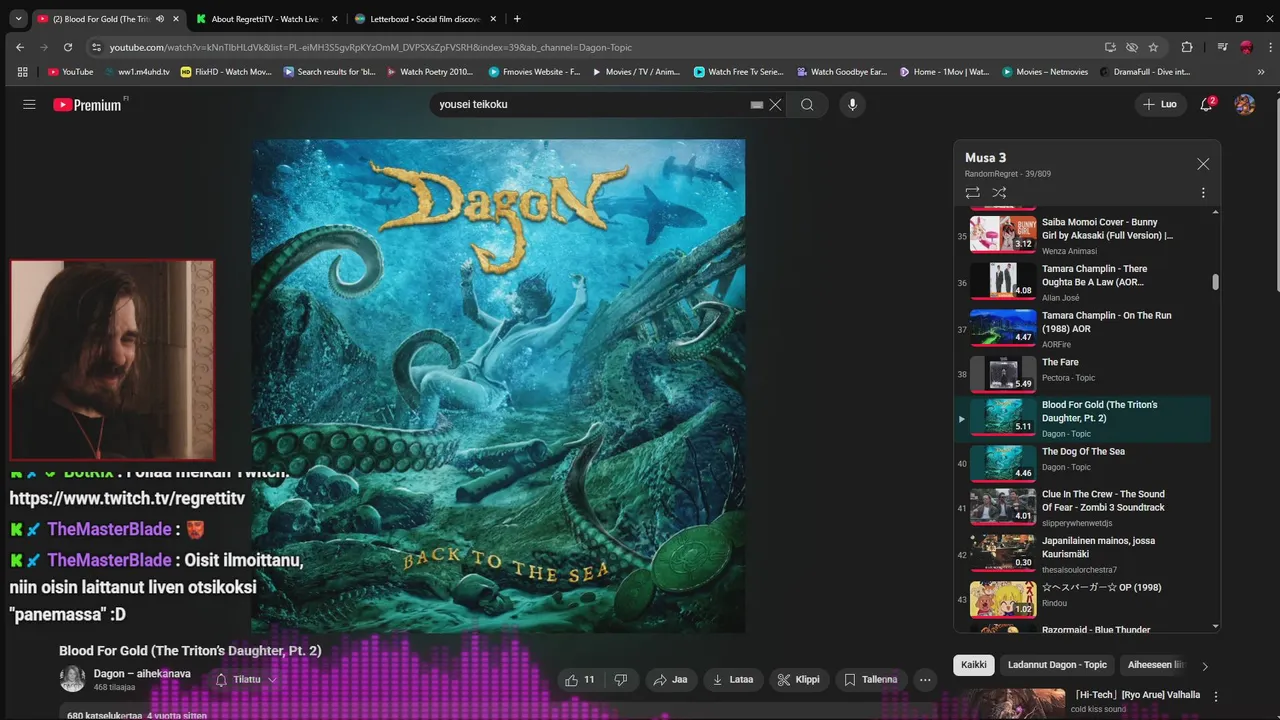This screenshot has width=1280, height=720.
Task: Save video with Tallenna button
Action: pyautogui.click(x=870, y=679)
